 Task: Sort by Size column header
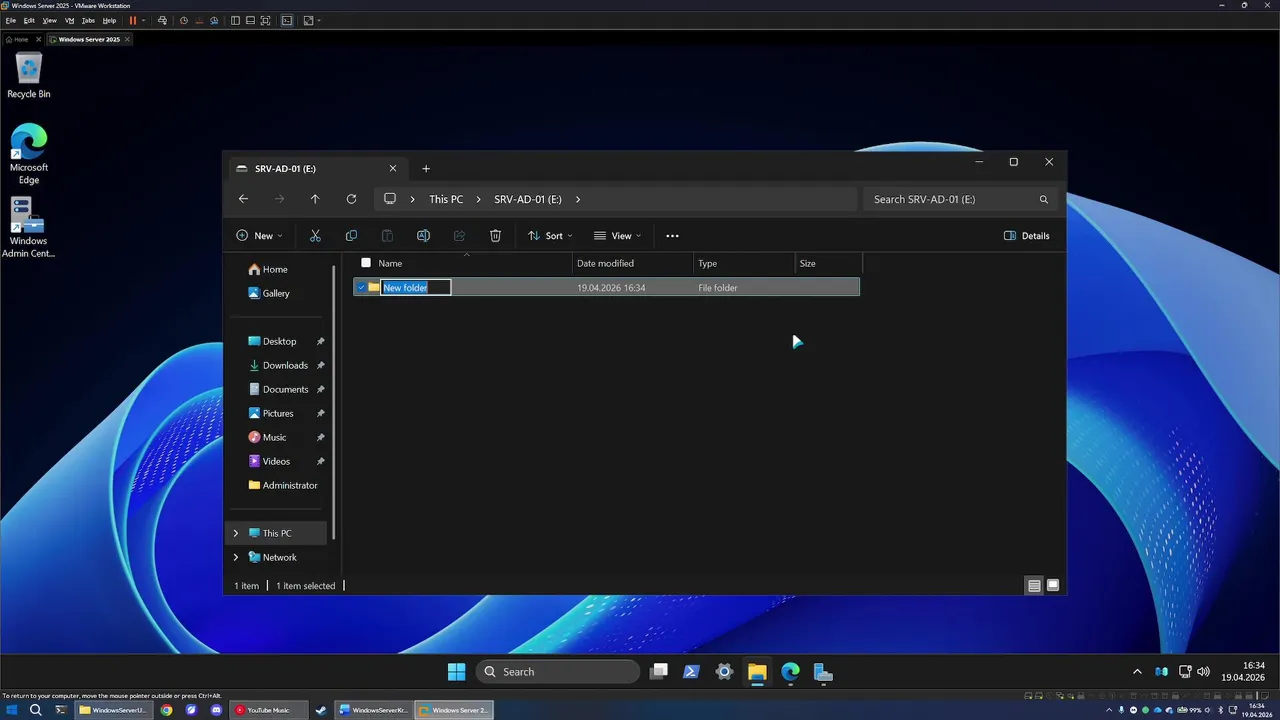click(x=828, y=263)
